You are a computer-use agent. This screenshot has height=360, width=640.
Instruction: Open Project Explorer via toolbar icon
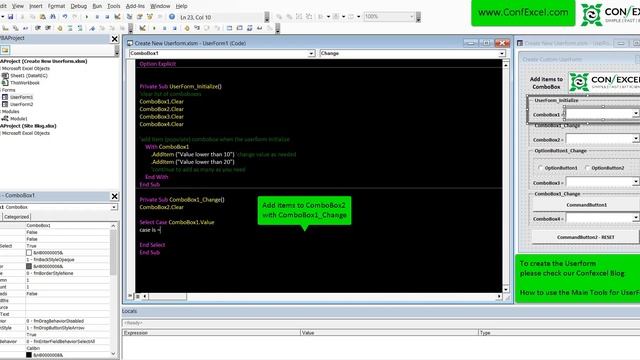click(129, 17)
